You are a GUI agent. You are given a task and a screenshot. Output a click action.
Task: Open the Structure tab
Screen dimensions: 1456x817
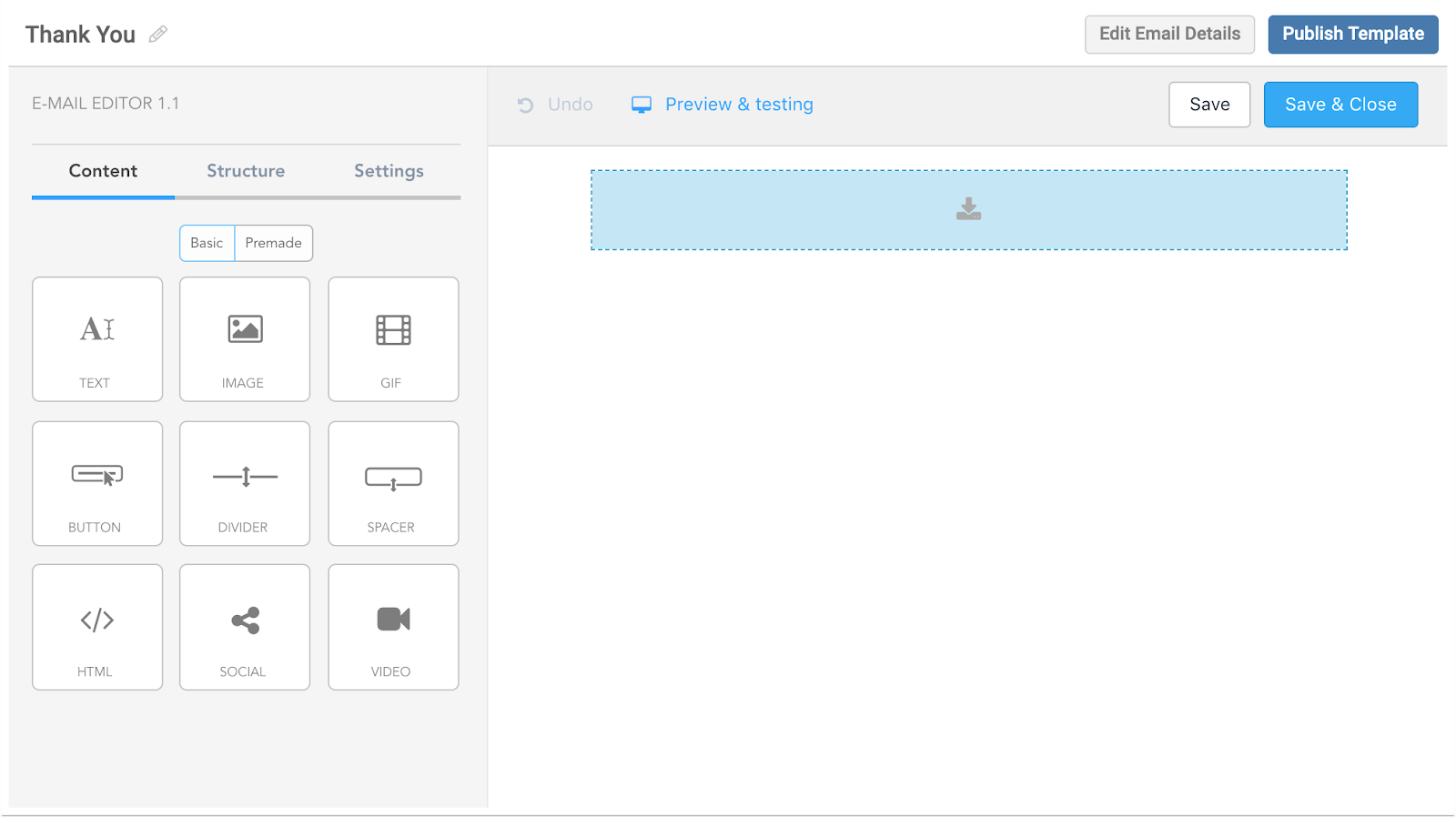[246, 171]
